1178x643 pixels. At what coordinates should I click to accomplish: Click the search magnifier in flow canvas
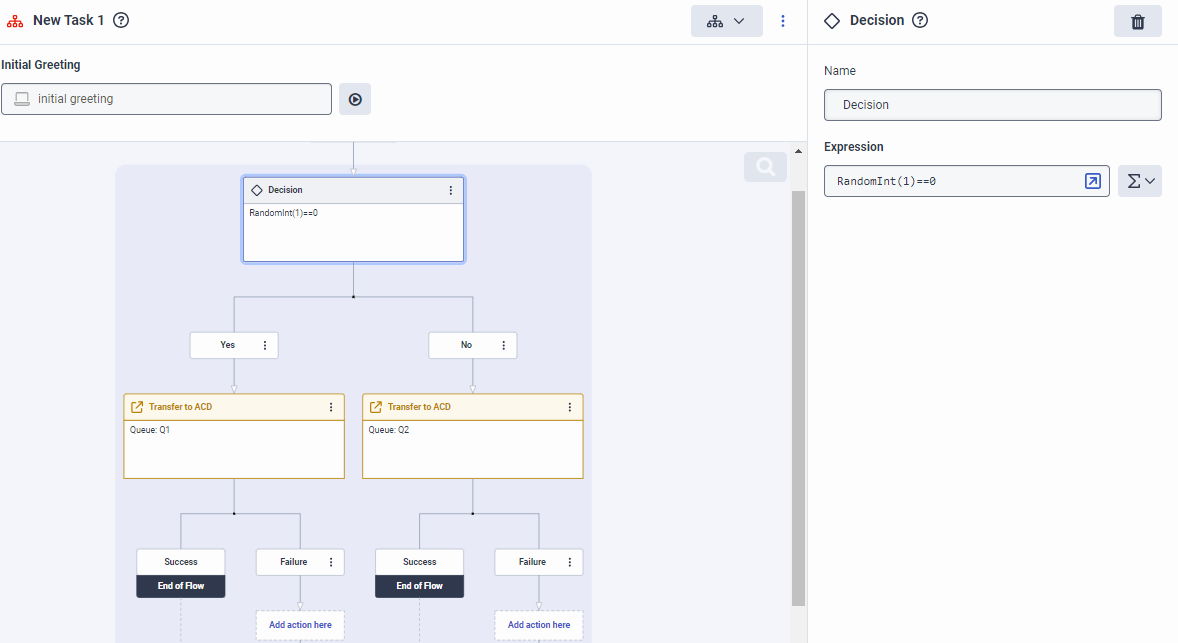(x=765, y=167)
